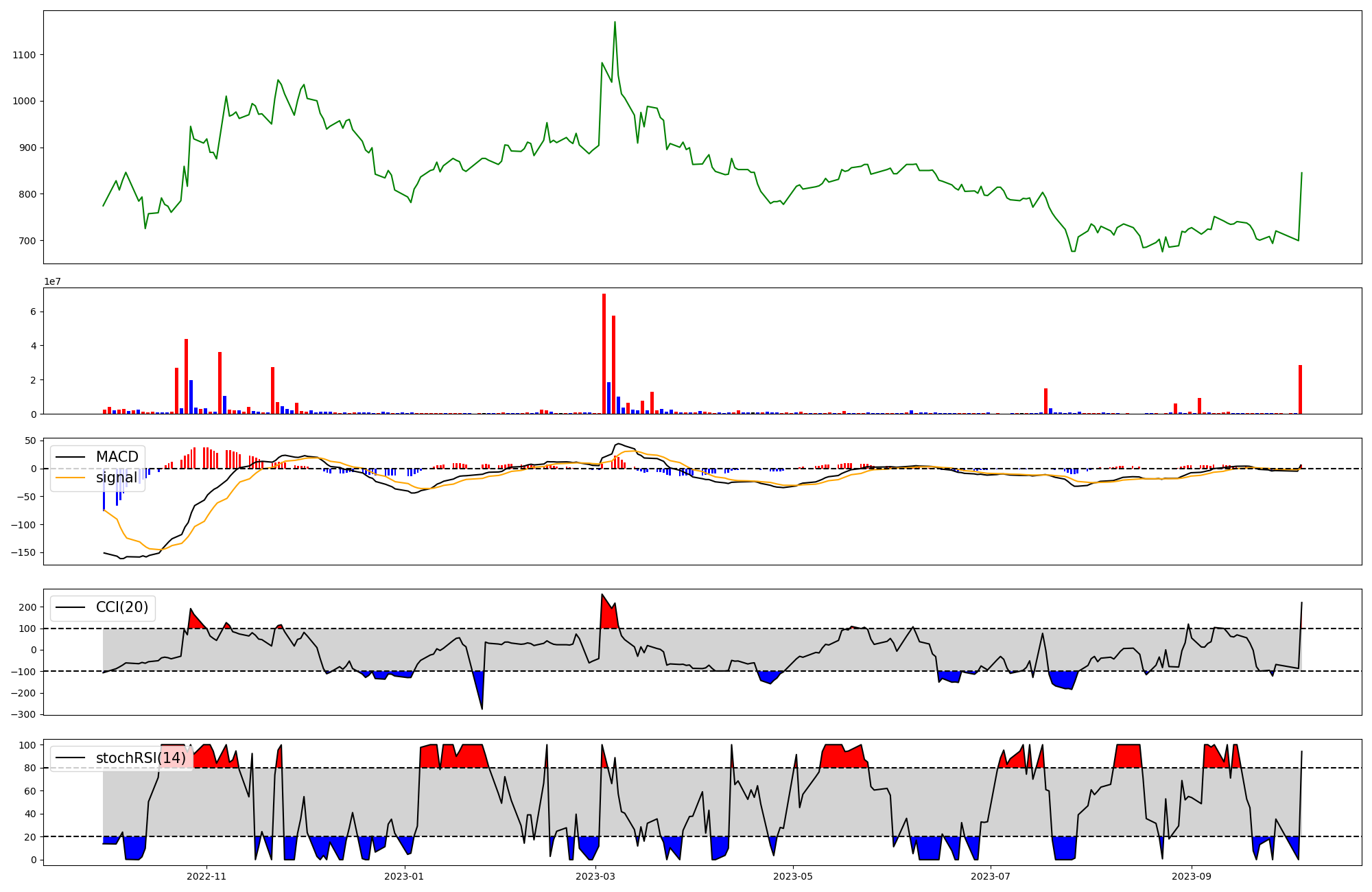Screen dimensions: 1372x892
Task: Click the orange signal line sample in legend
Action: tap(70, 478)
